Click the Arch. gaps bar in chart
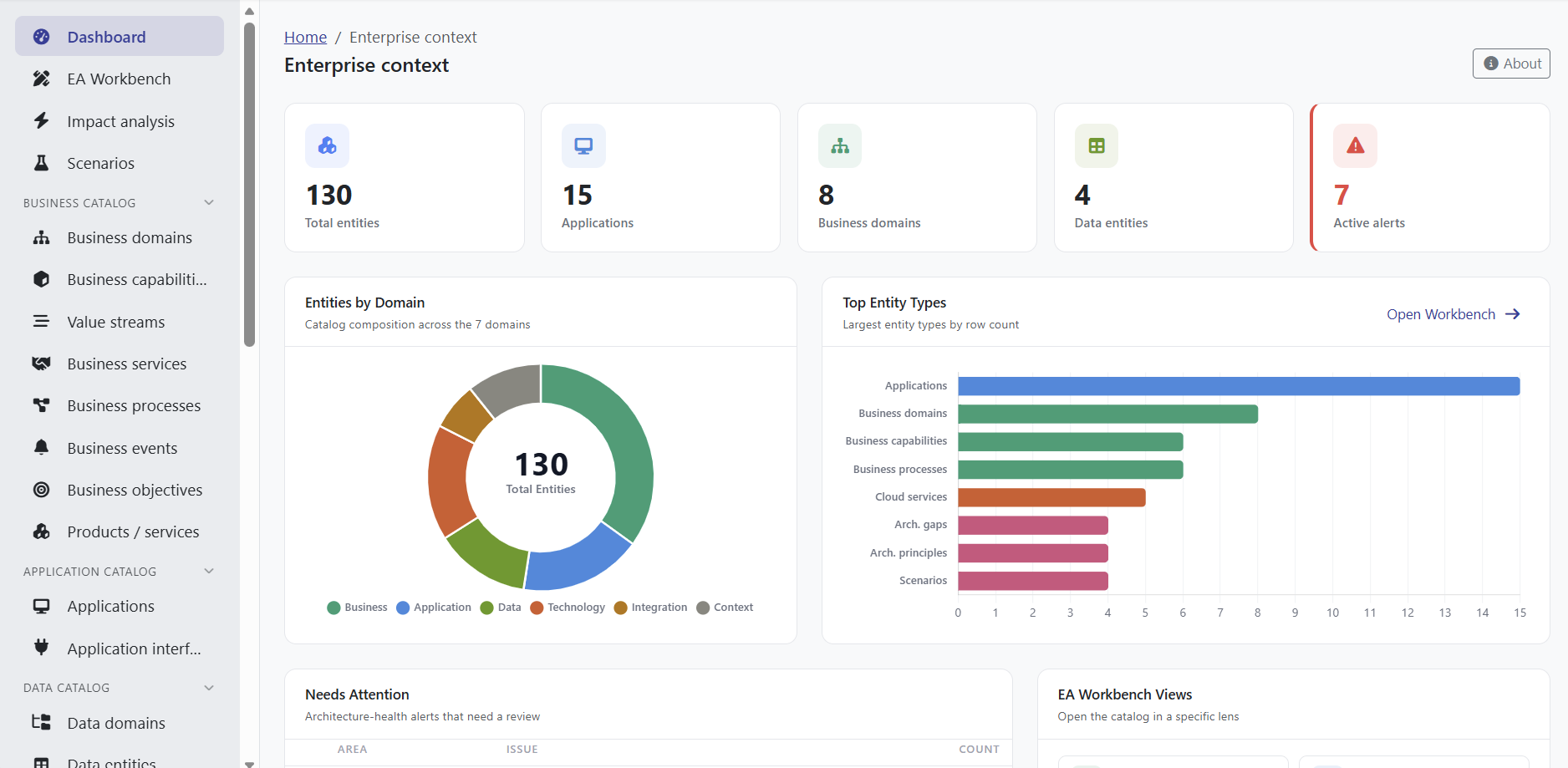This screenshot has width=1568, height=768. pos(1033,525)
